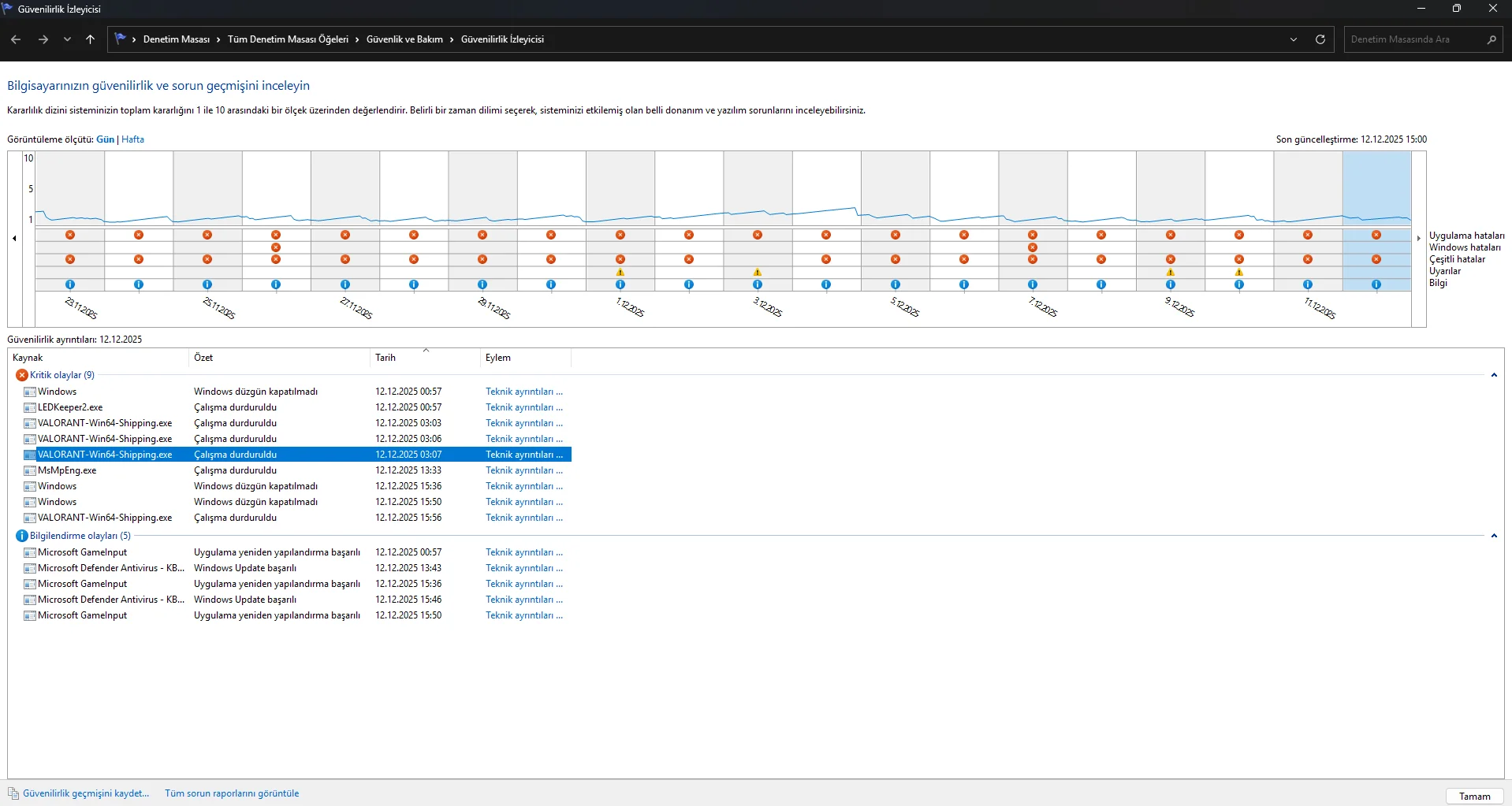The height and width of the screenshot is (806, 1512).
Task: Collapse the Bilgilendirme olayları (5) group
Action: 1494,536
